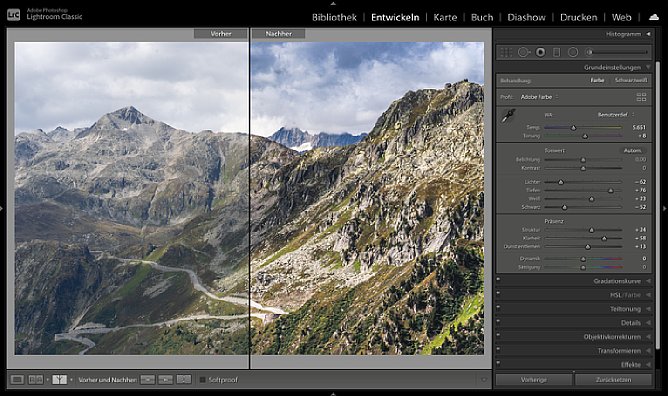The height and width of the screenshot is (396, 668).
Task: Select the spot removal tool
Action: pos(524,52)
